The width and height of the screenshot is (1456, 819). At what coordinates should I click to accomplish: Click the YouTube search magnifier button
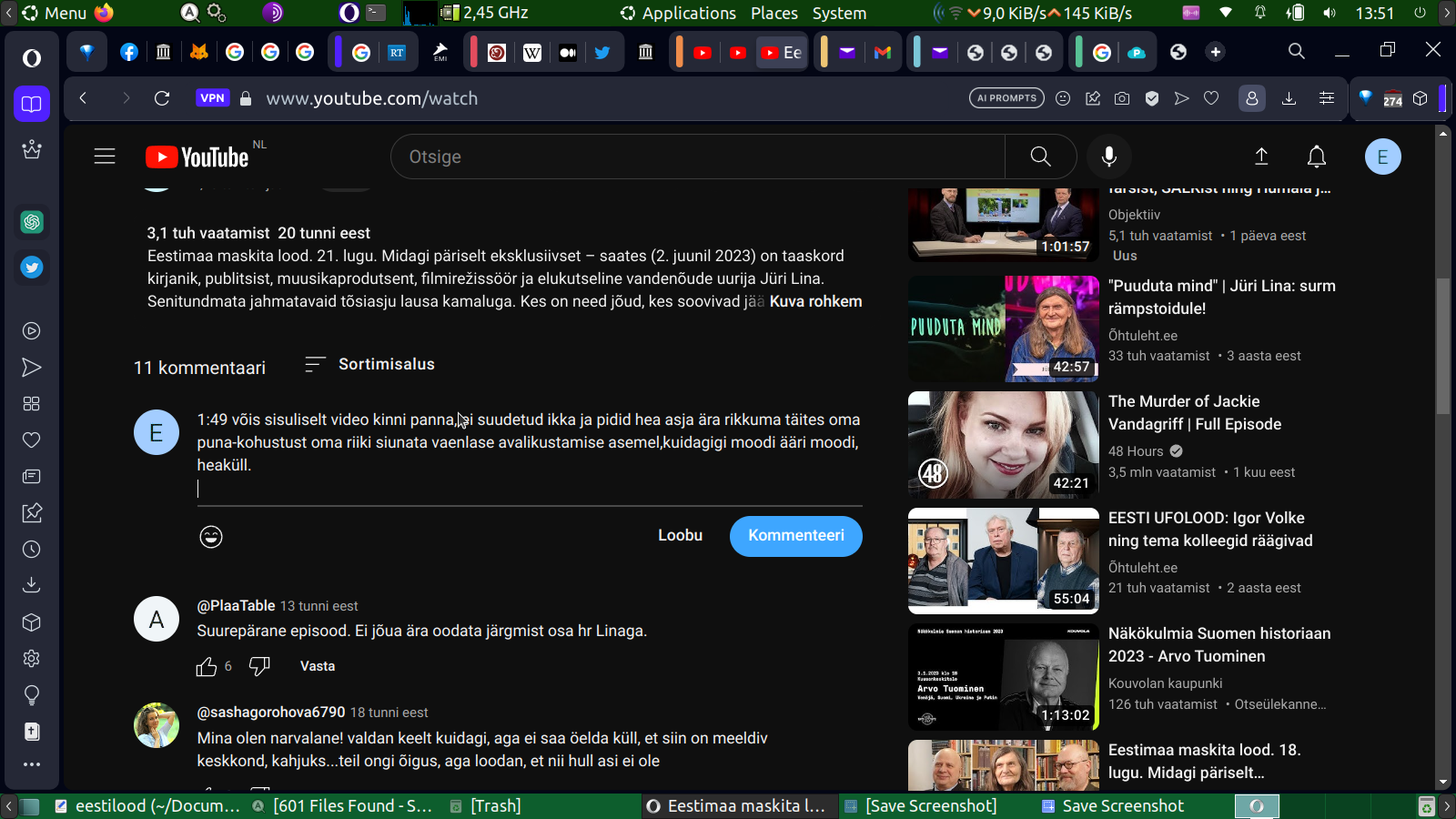[1040, 157]
